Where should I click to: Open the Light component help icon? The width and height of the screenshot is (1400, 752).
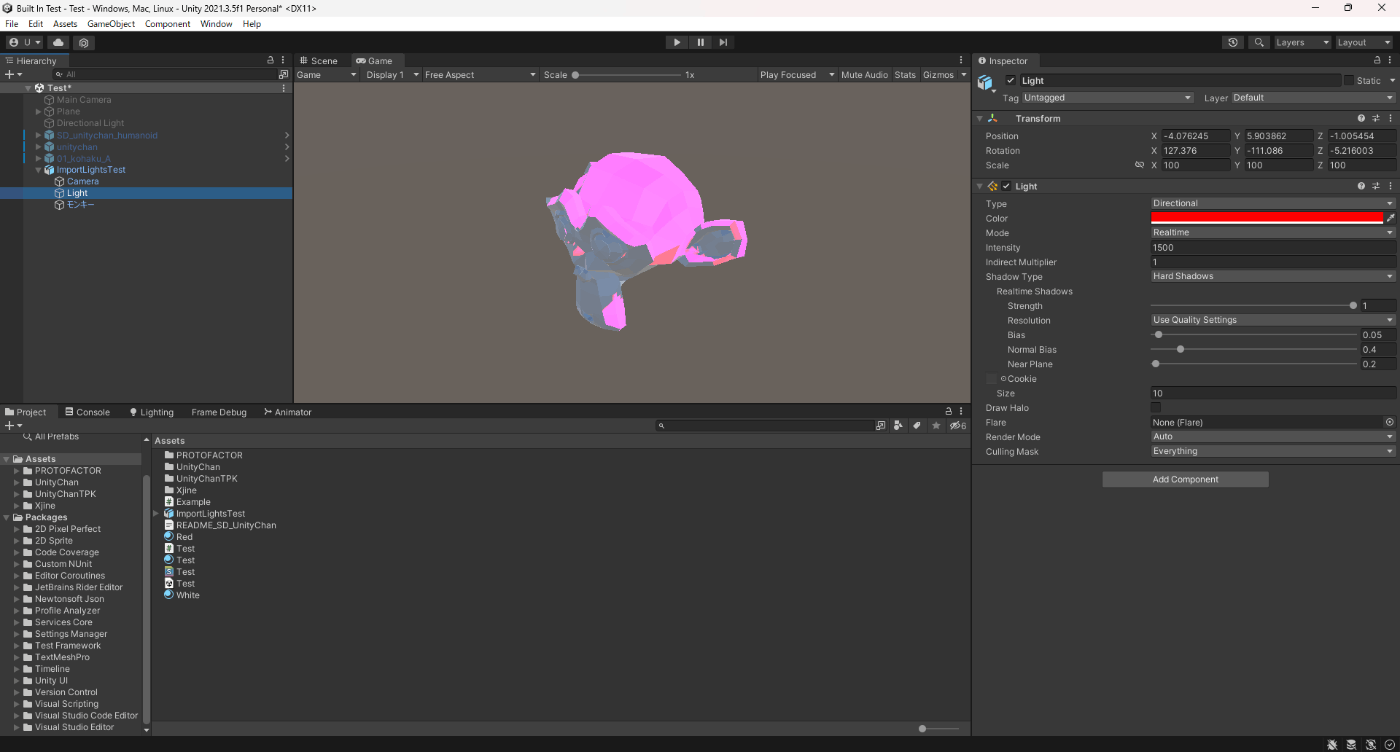click(x=1361, y=186)
